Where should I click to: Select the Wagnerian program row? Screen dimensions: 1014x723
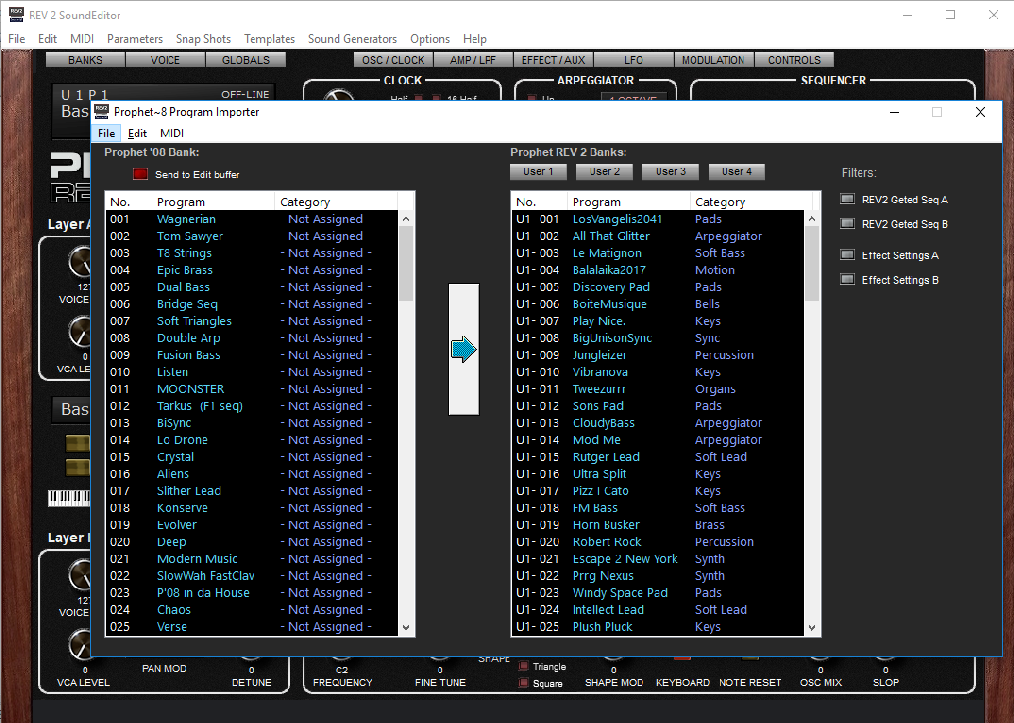pyautogui.click(x=186, y=219)
